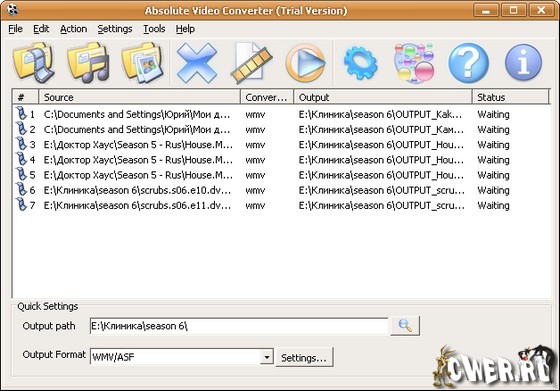Select row 4 House.M source entry
The width and height of the screenshot is (560, 391).
point(138,160)
